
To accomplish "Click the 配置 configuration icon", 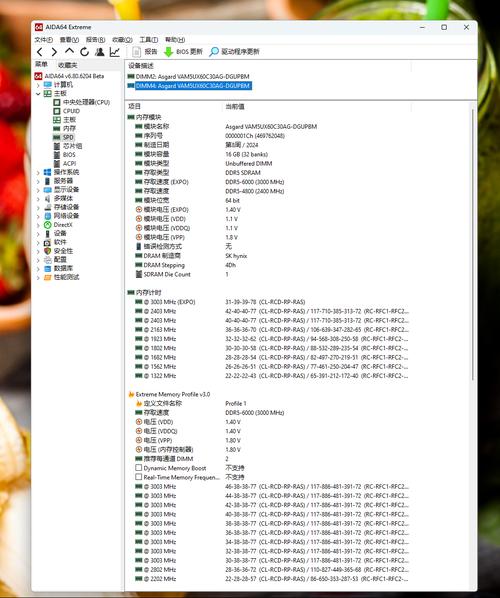I will pyautogui.click(x=48, y=260).
